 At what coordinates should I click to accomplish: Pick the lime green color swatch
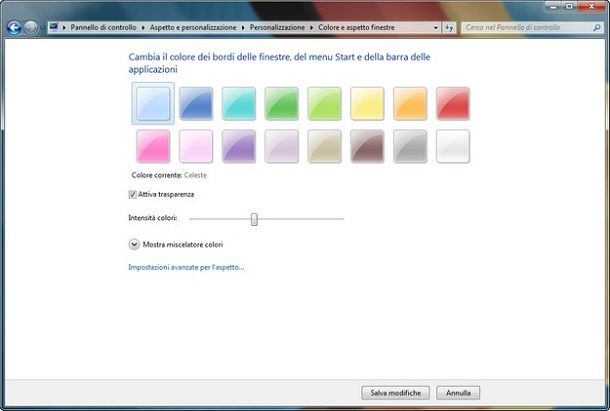click(x=324, y=103)
